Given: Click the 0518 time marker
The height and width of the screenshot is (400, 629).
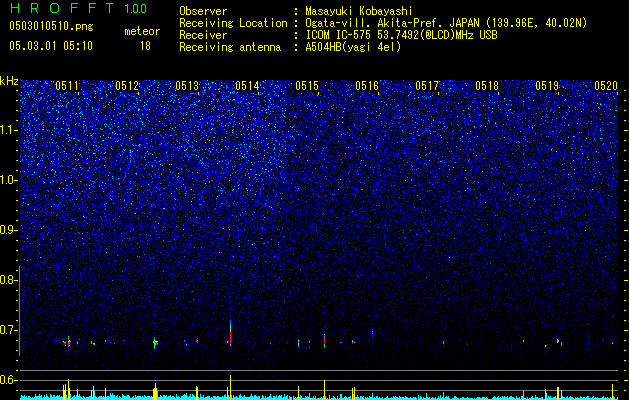Looking at the screenshot, I should coord(487,86).
